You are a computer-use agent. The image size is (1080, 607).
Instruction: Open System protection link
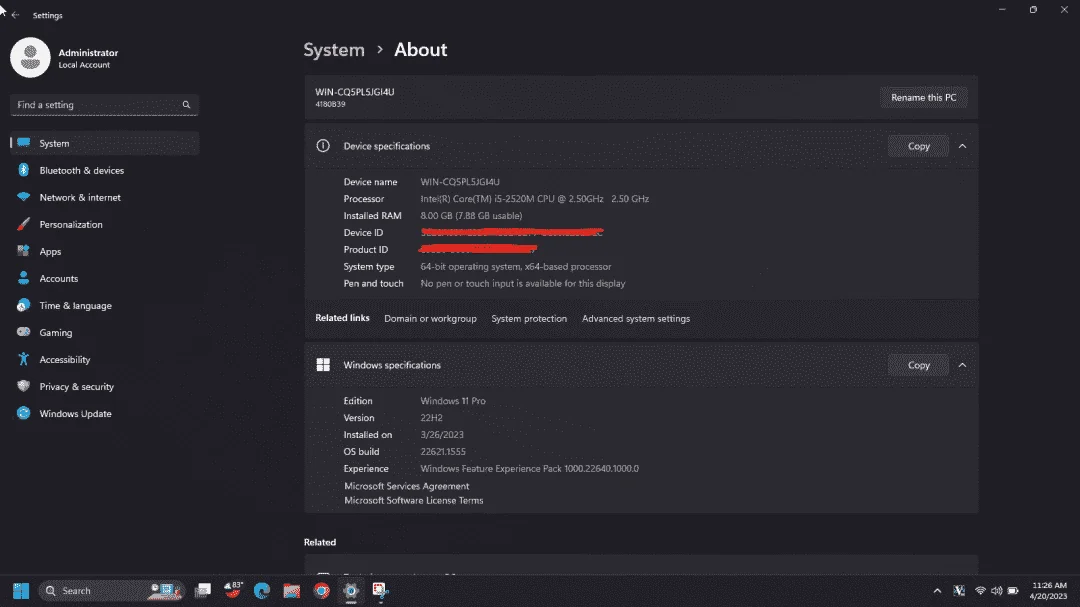(x=529, y=318)
